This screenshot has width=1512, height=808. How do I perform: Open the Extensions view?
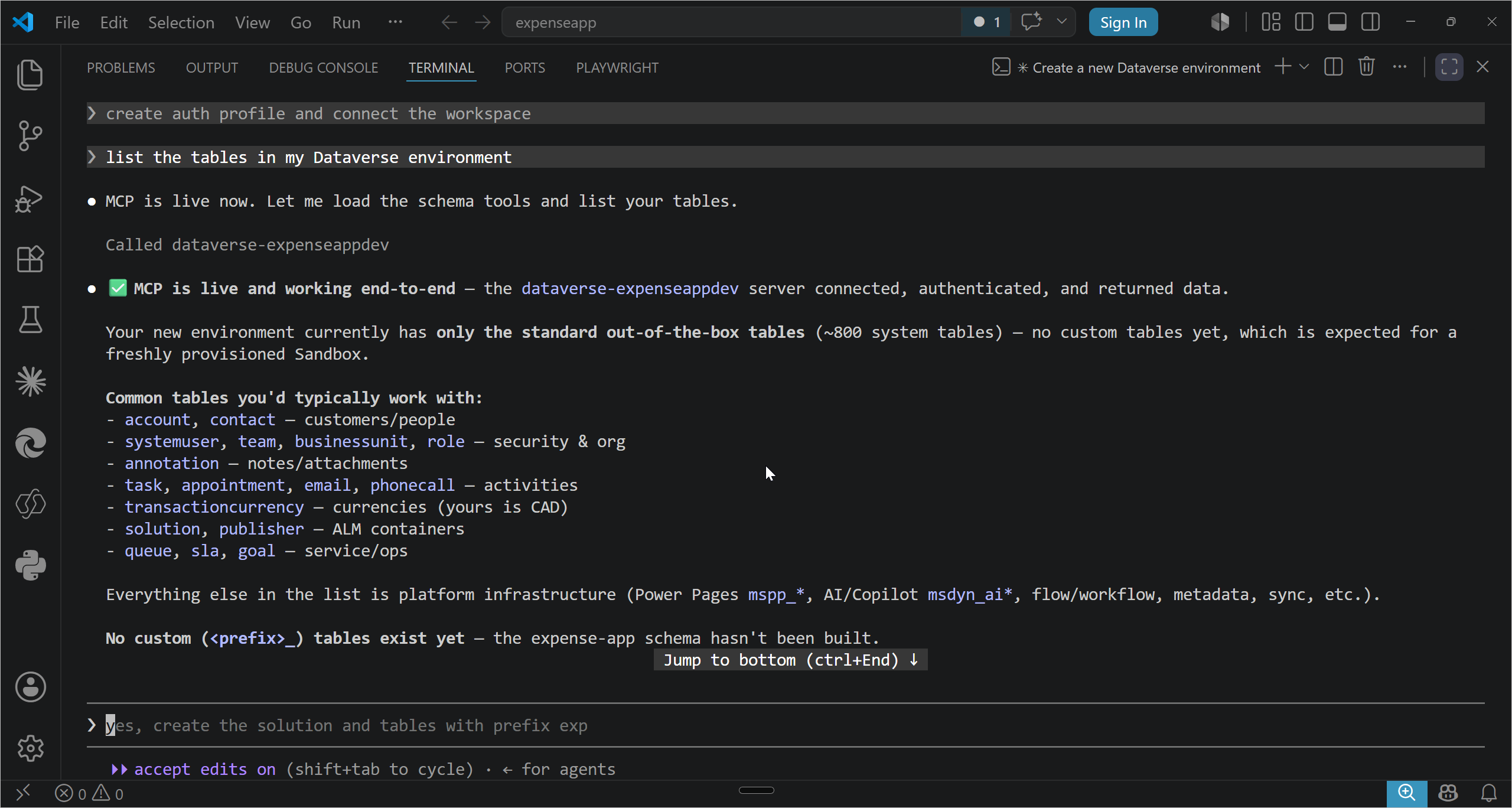30,259
